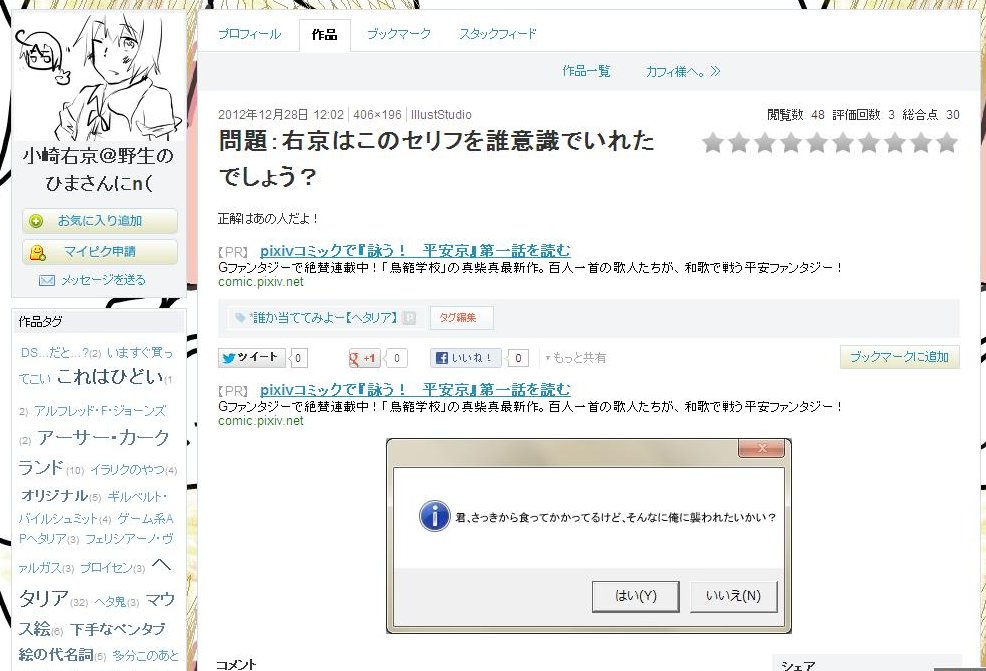
Task: Open the スタックフィード tab
Action: pyautogui.click(x=498, y=34)
